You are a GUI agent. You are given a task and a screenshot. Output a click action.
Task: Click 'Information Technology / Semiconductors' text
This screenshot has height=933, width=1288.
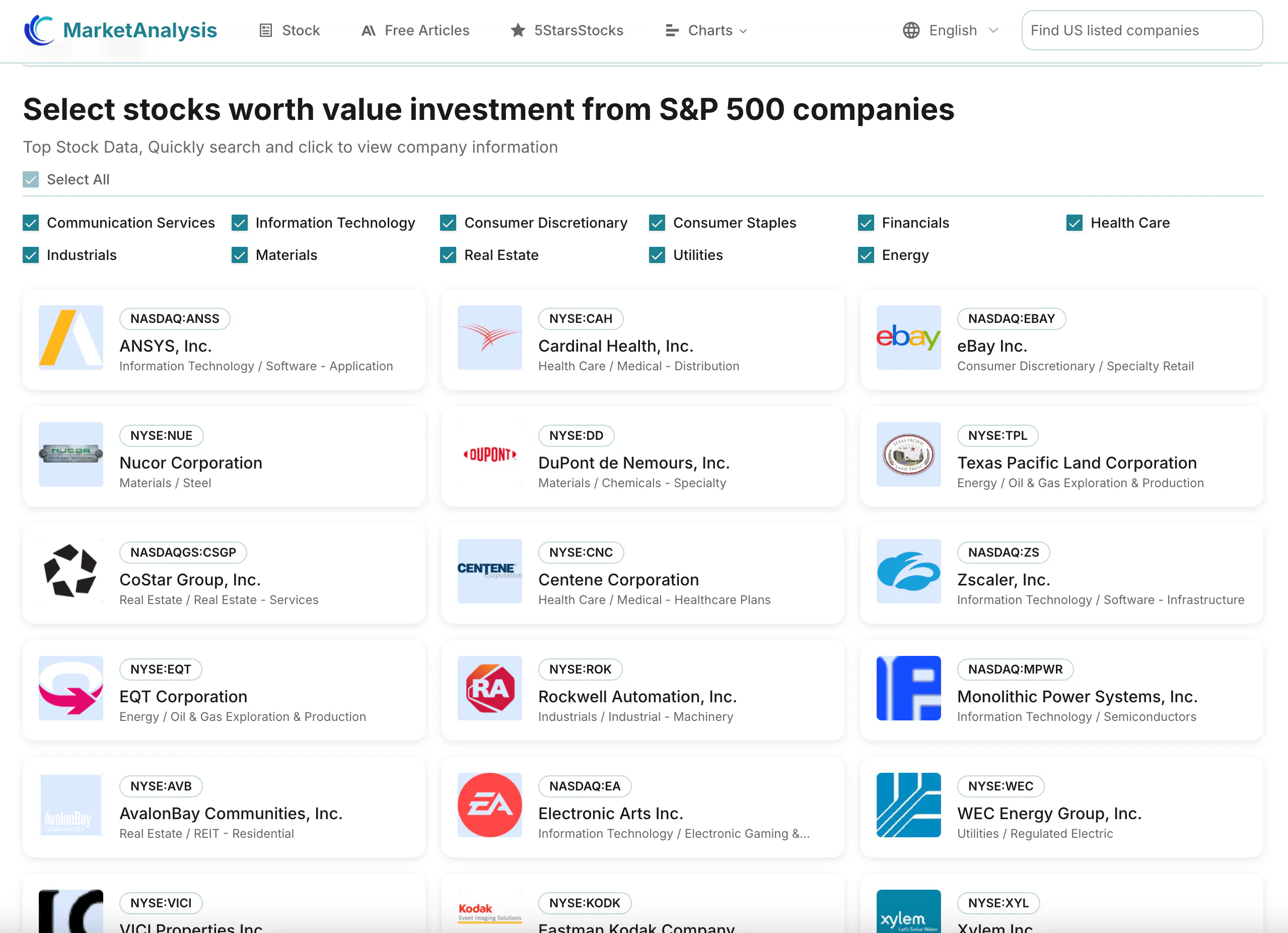pyautogui.click(x=1077, y=716)
